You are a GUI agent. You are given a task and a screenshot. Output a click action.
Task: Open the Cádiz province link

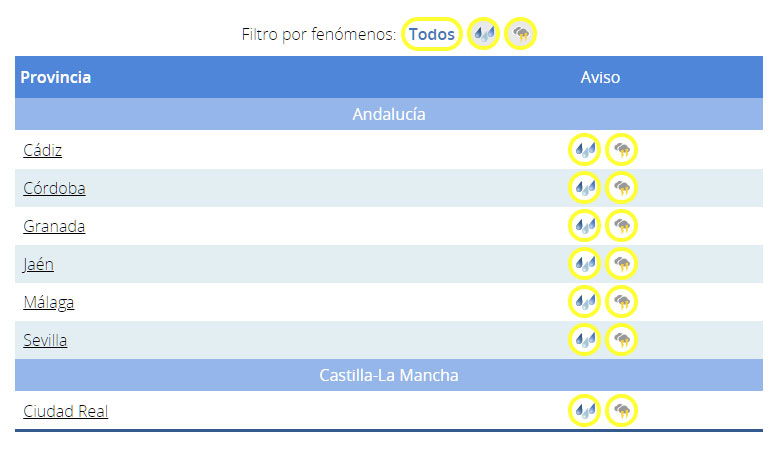pyautogui.click(x=43, y=150)
